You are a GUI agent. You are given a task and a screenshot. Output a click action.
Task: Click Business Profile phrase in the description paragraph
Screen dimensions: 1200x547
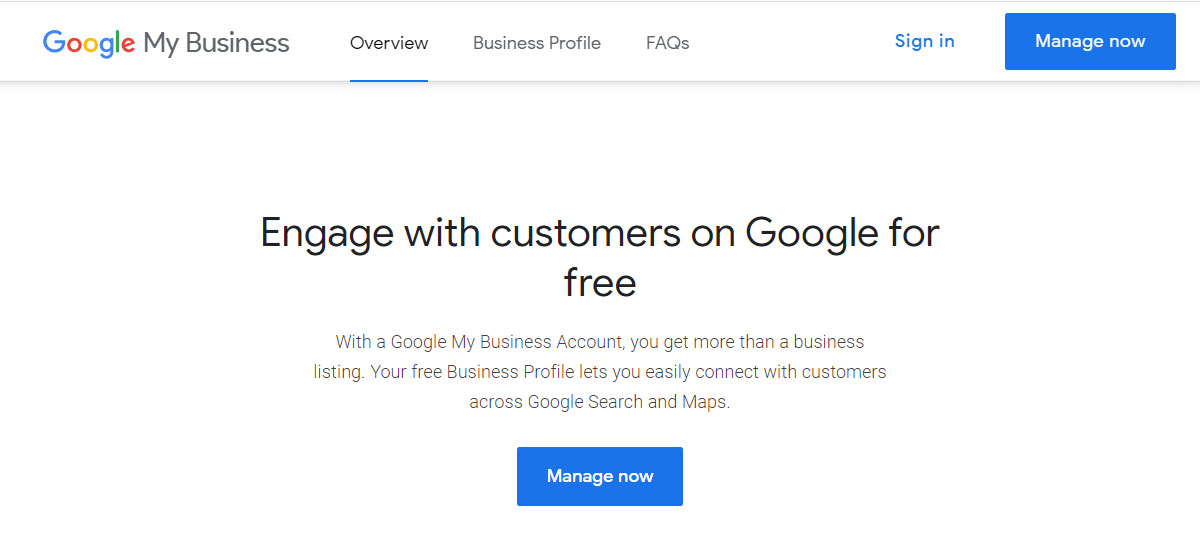click(x=510, y=372)
